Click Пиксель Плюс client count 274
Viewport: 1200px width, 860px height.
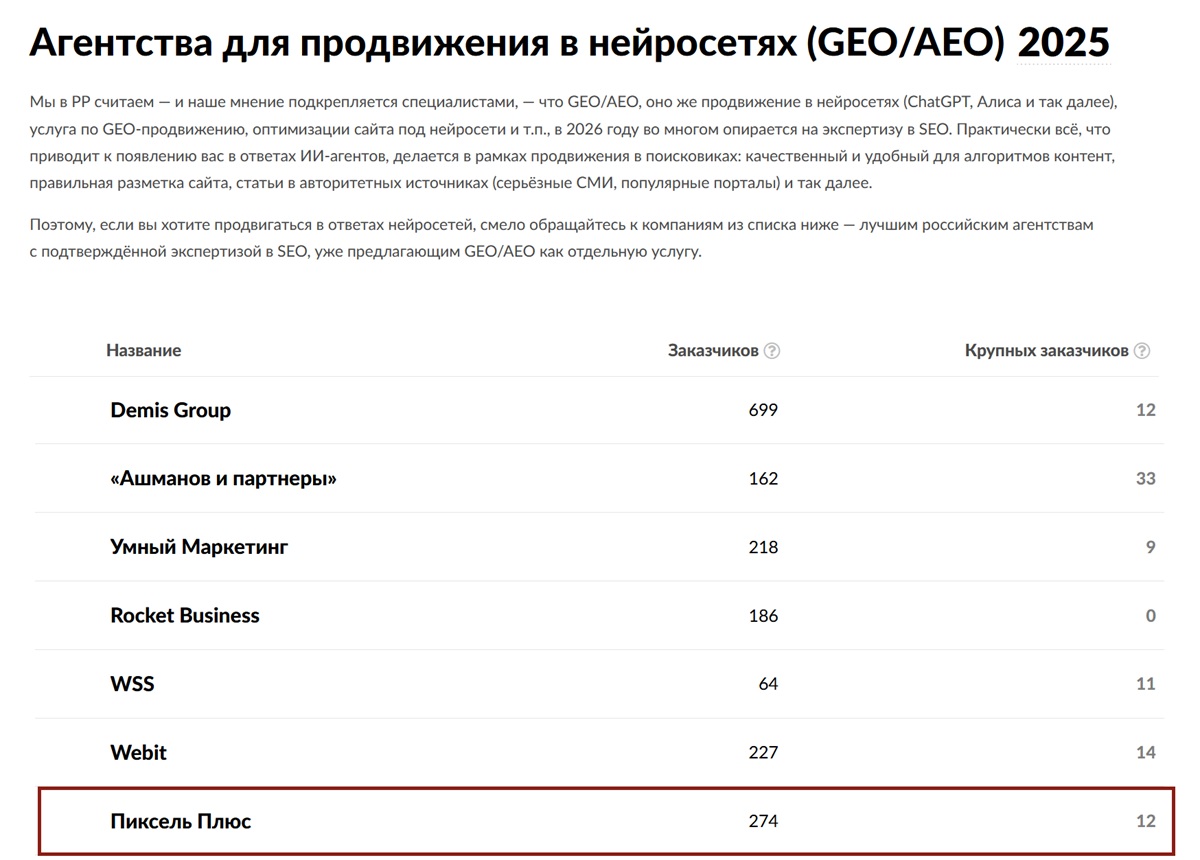tap(762, 822)
